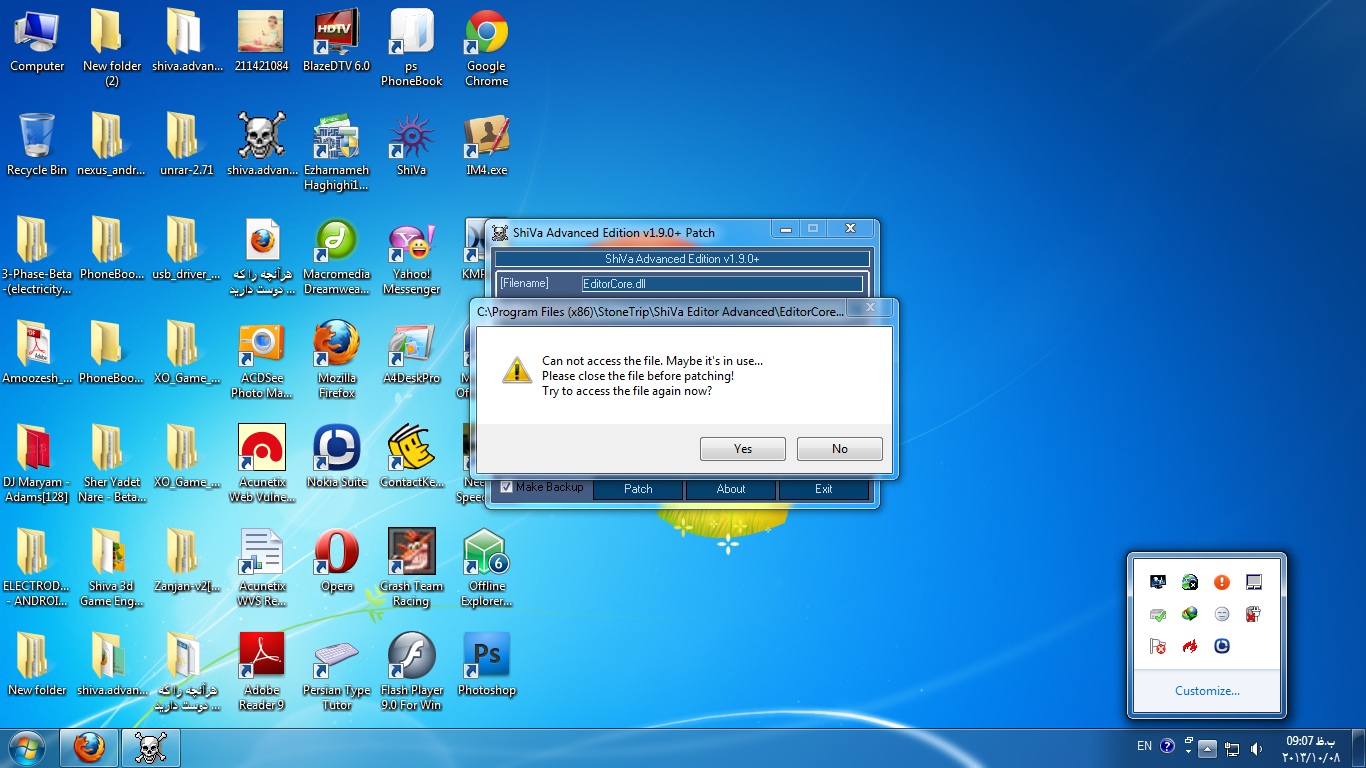Click the Safely Remove Hardware tray icon
This screenshot has height=768, width=1366.
pyautogui.click(x=1157, y=614)
